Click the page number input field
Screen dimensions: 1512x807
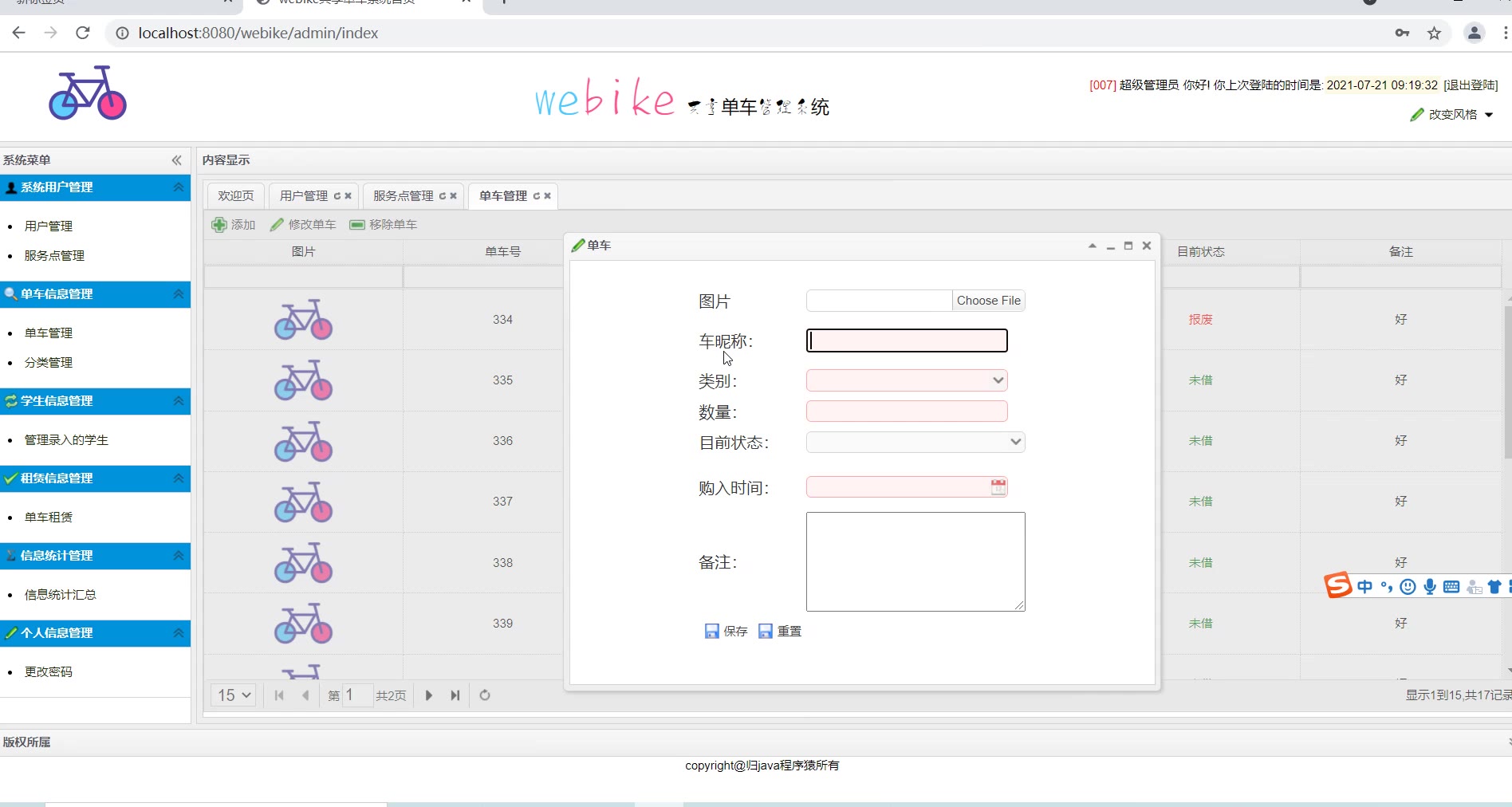[x=357, y=695]
